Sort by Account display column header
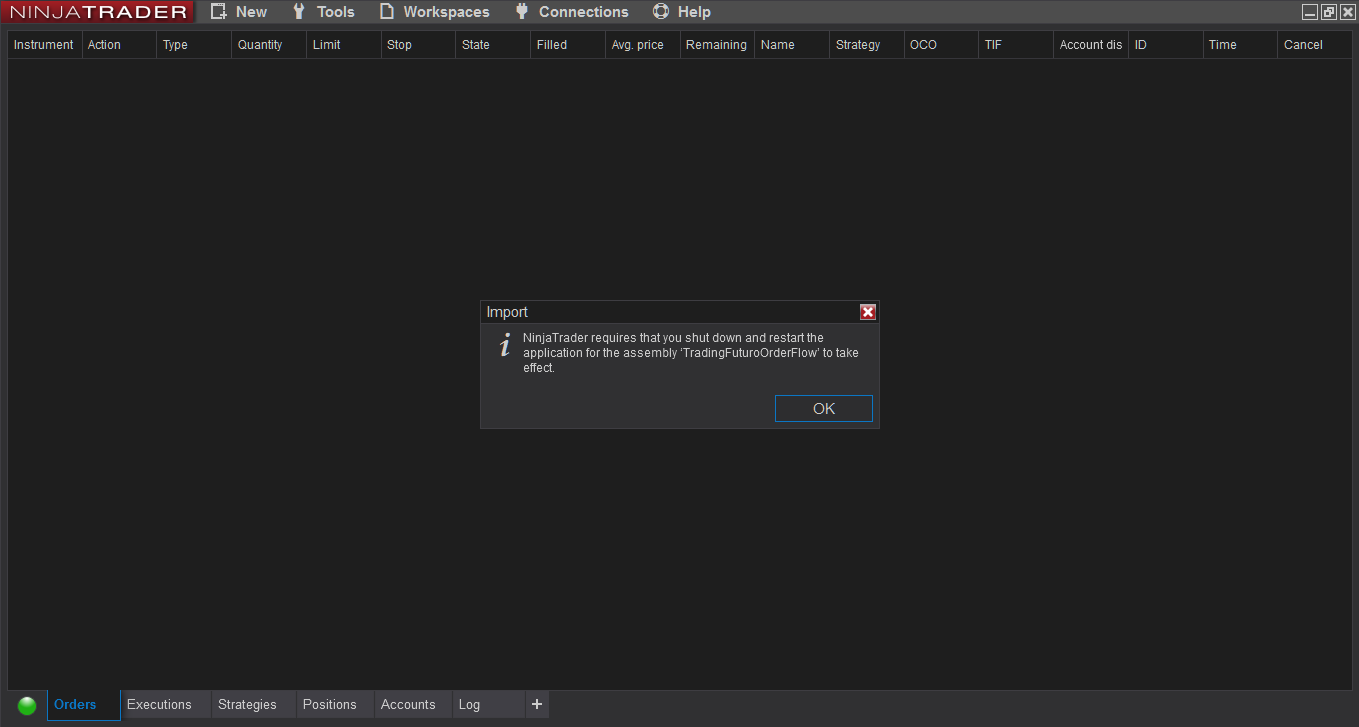The width and height of the screenshot is (1359, 727). (x=1091, y=45)
